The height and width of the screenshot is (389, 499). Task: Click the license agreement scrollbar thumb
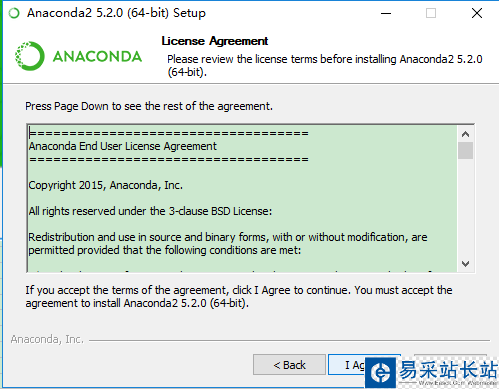click(465, 150)
